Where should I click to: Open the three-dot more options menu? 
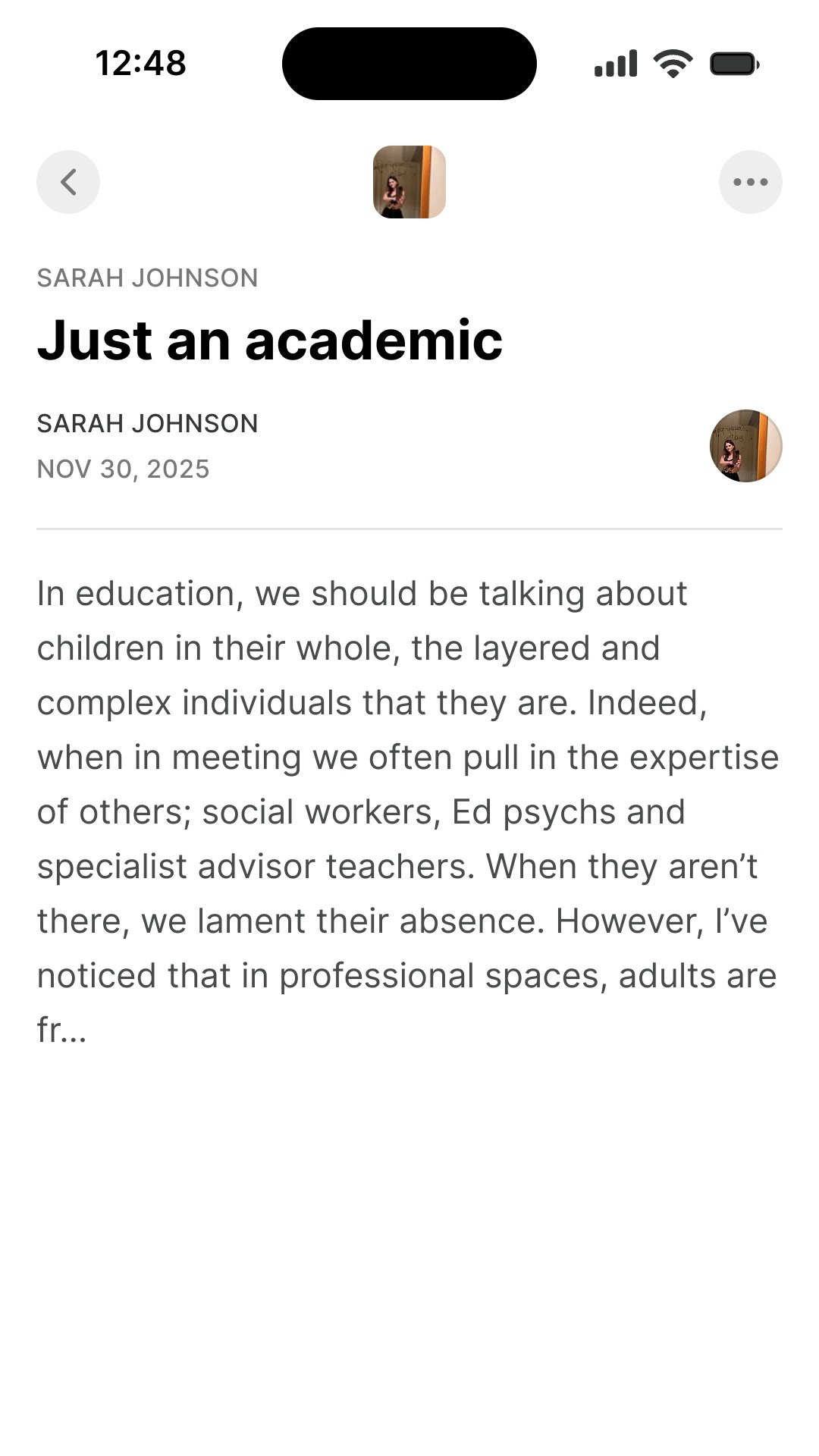750,182
